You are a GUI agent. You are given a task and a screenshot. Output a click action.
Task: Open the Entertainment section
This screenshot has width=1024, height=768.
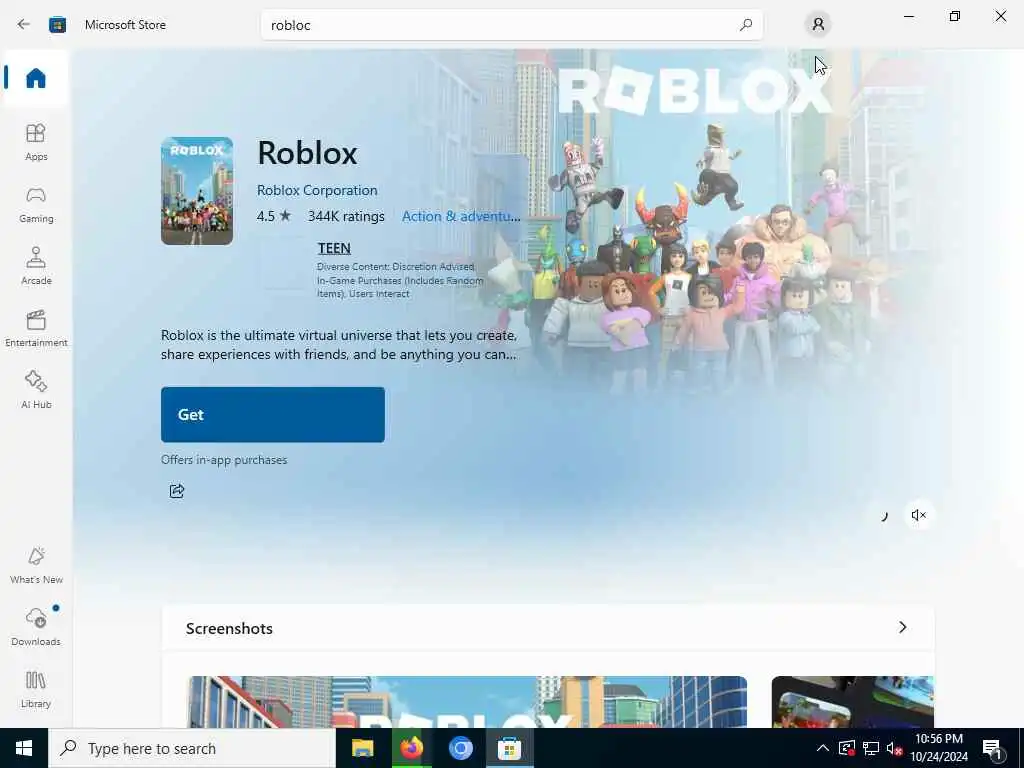click(36, 328)
